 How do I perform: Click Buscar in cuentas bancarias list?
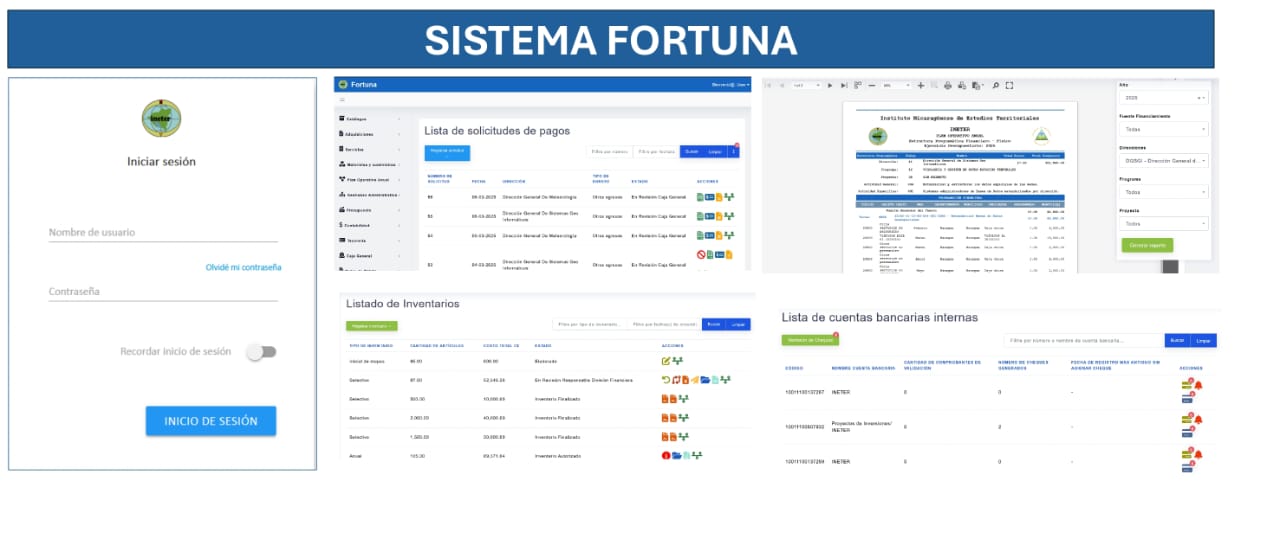point(1177,341)
